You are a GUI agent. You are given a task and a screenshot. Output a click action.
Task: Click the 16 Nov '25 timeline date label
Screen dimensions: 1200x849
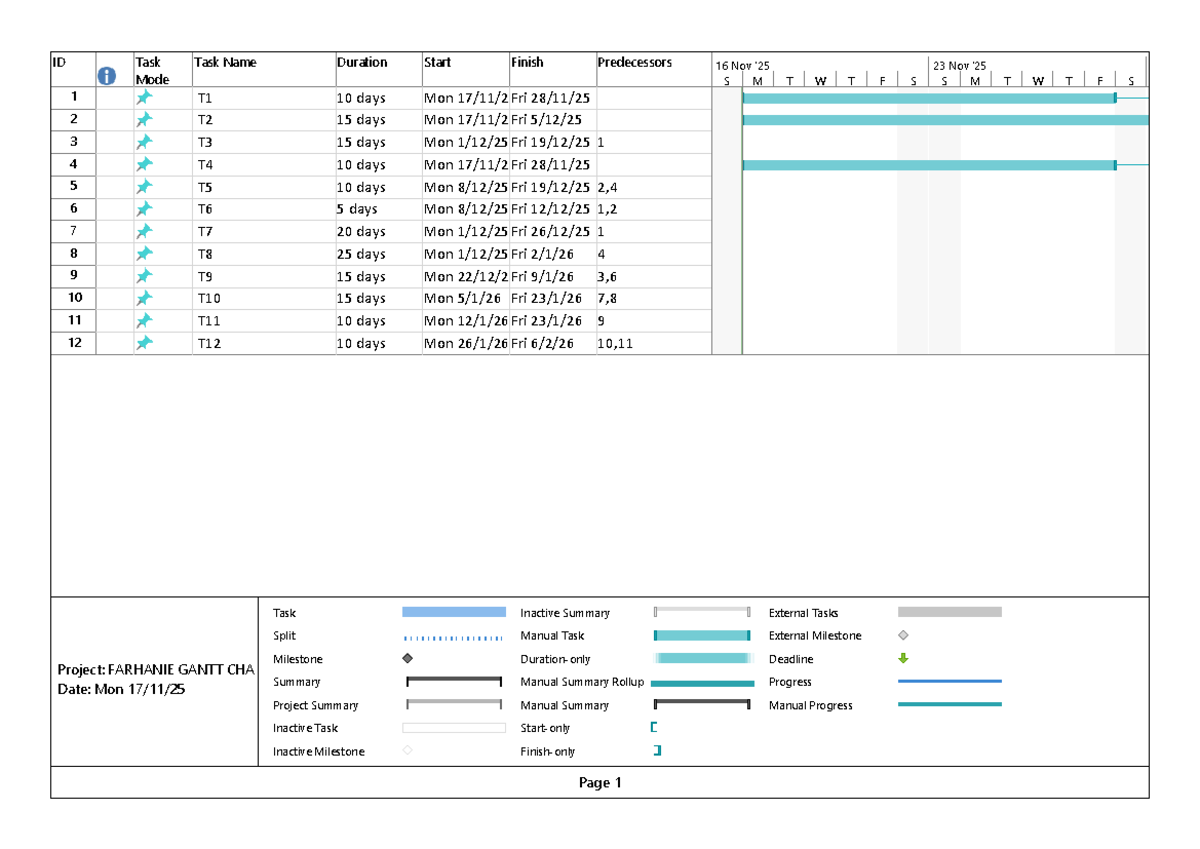742,65
